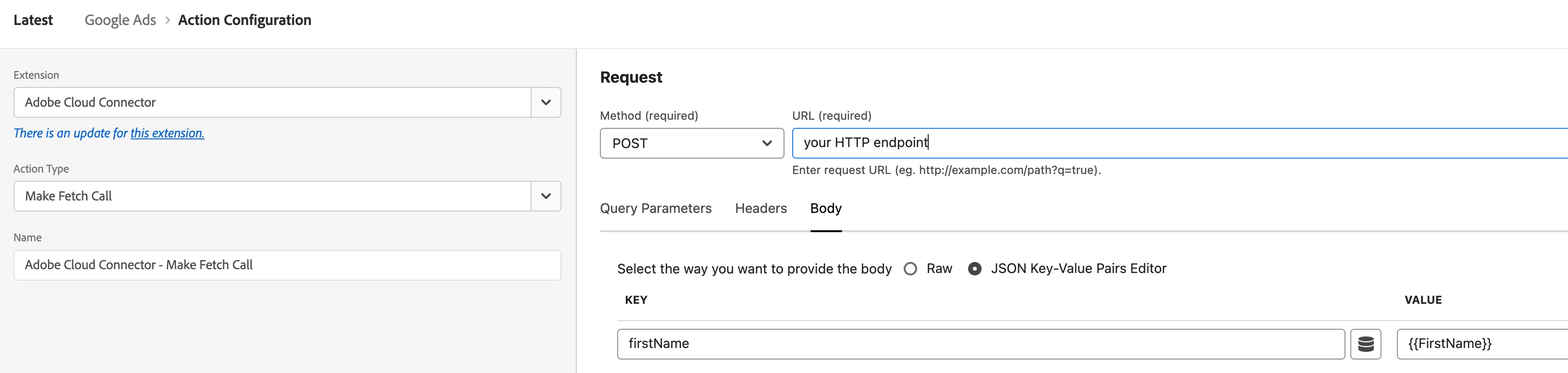Click the Name input field
This screenshot has height=373, width=1568.
pos(286,265)
